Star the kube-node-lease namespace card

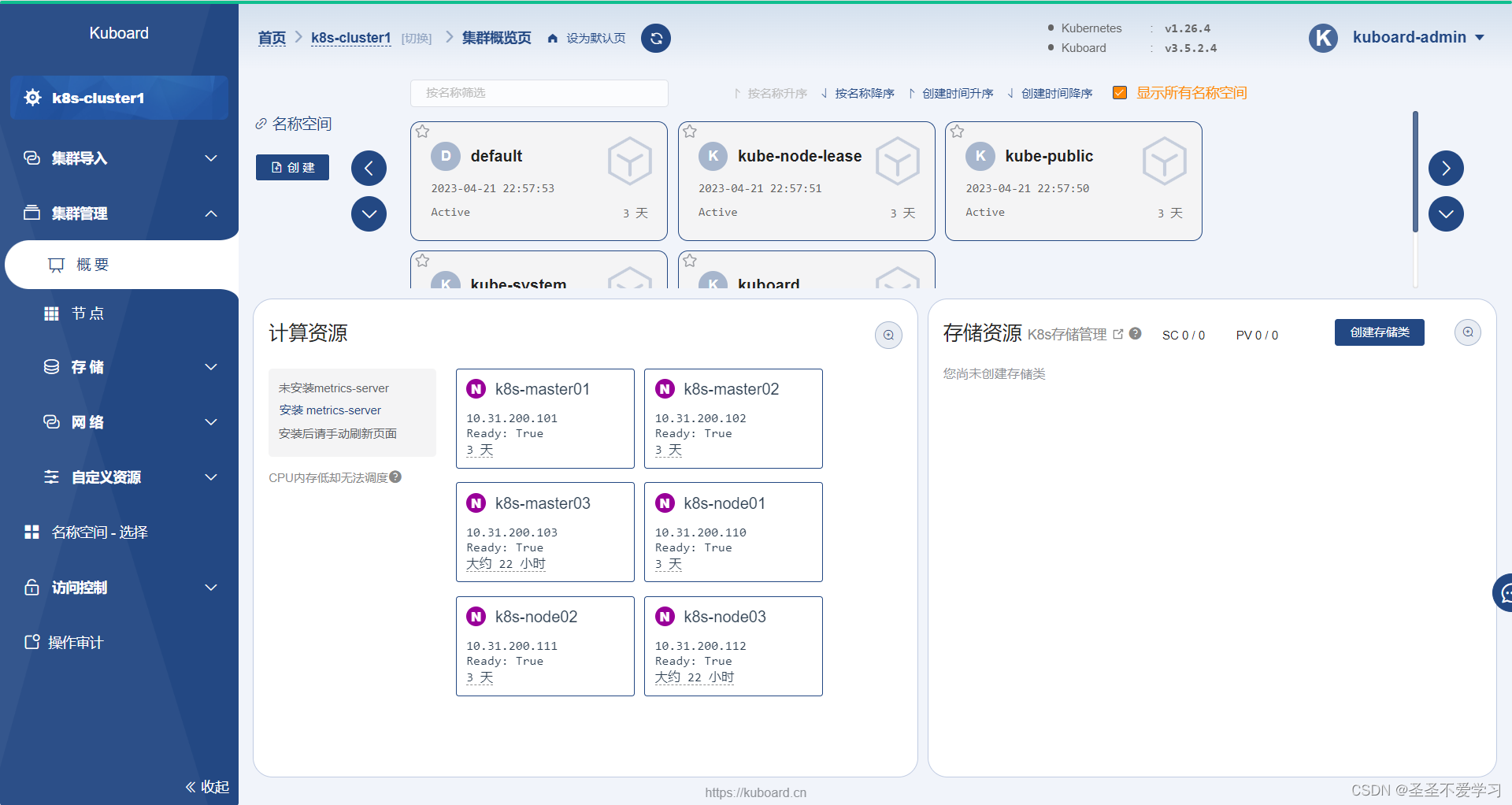[x=690, y=132]
